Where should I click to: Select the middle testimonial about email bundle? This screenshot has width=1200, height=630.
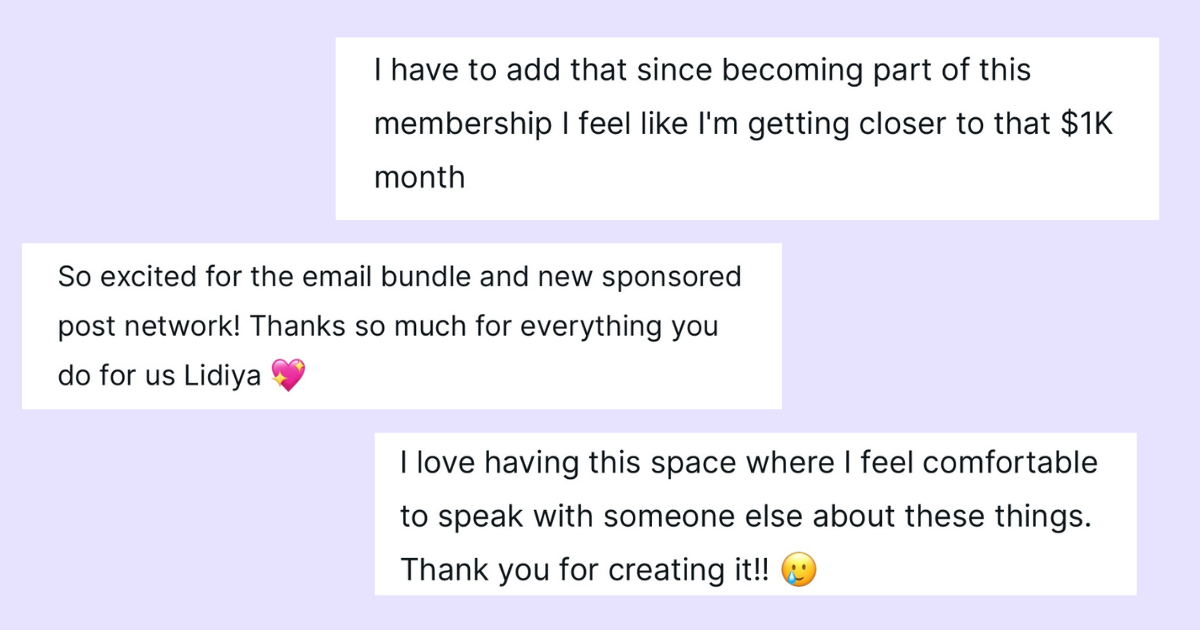401,326
